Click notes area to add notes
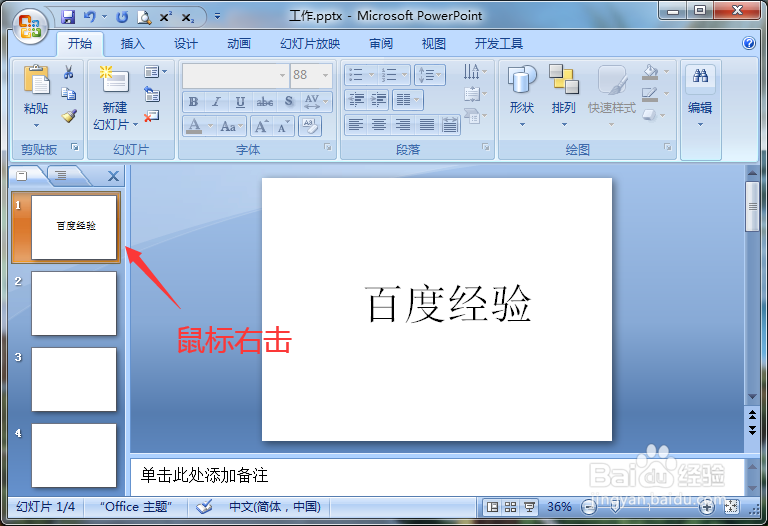The height and width of the screenshot is (526, 768). (437, 475)
